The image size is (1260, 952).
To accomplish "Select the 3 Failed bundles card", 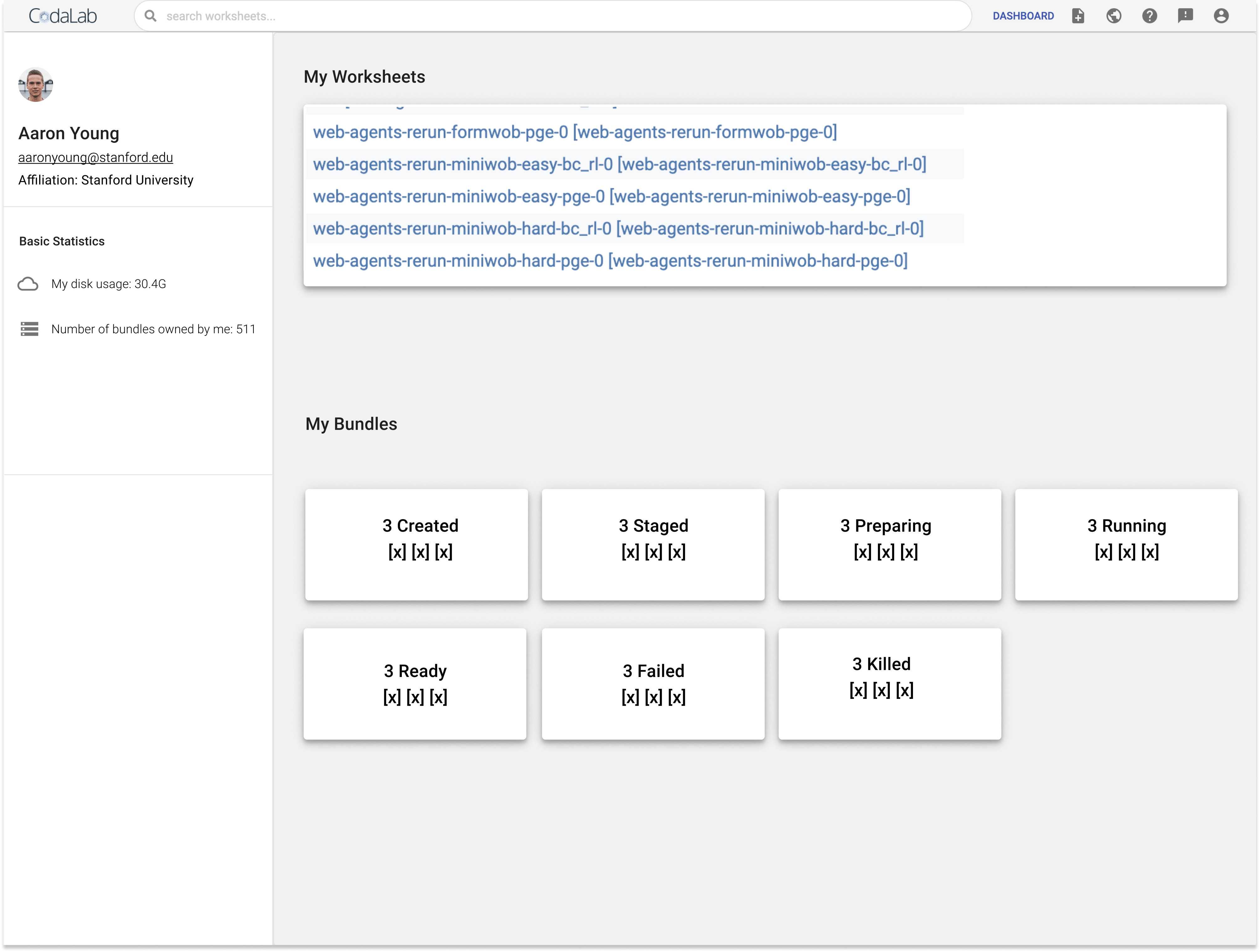I will pos(653,684).
